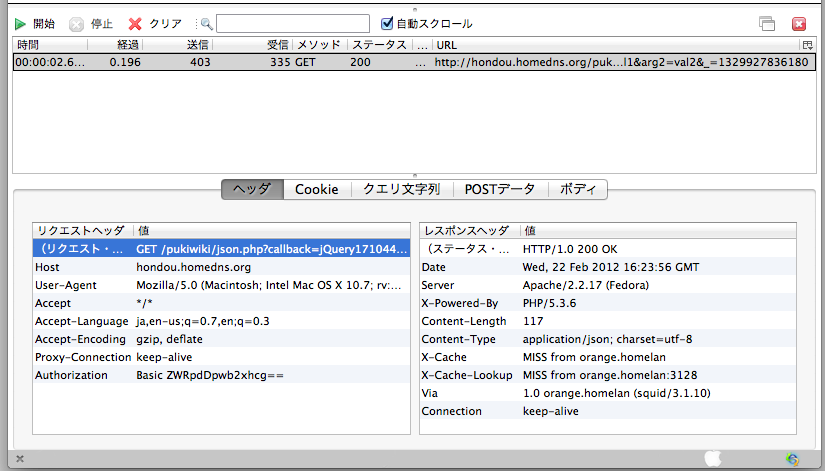Toggle the auto scroll (自動スクロール) checkbox
The image size is (825, 471).
[388, 23]
